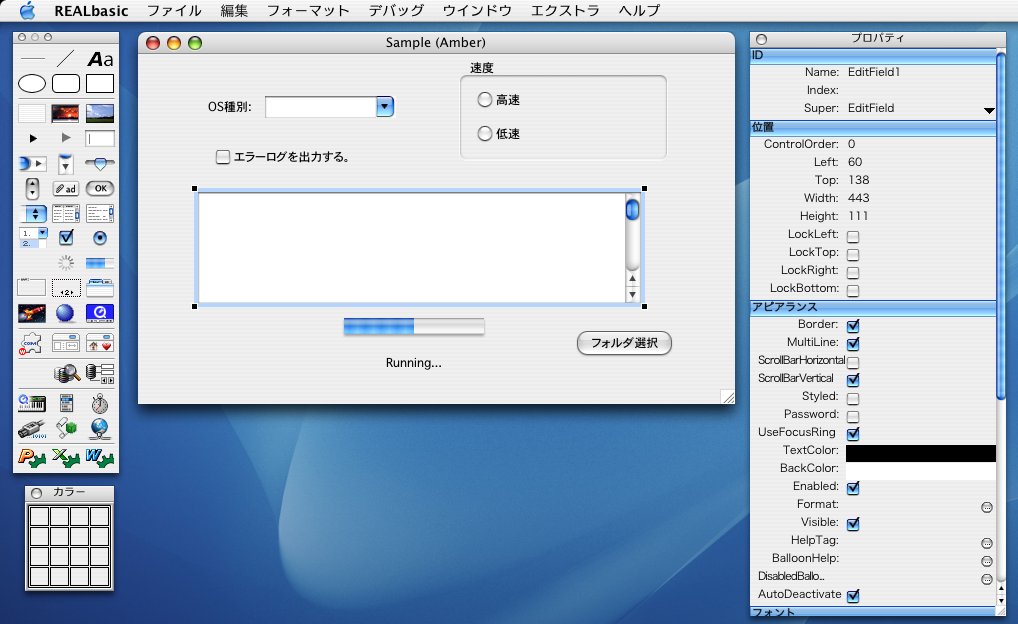Select the Excel automation control
Image resolution: width=1018 pixels, height=624 pixels.
66,458
